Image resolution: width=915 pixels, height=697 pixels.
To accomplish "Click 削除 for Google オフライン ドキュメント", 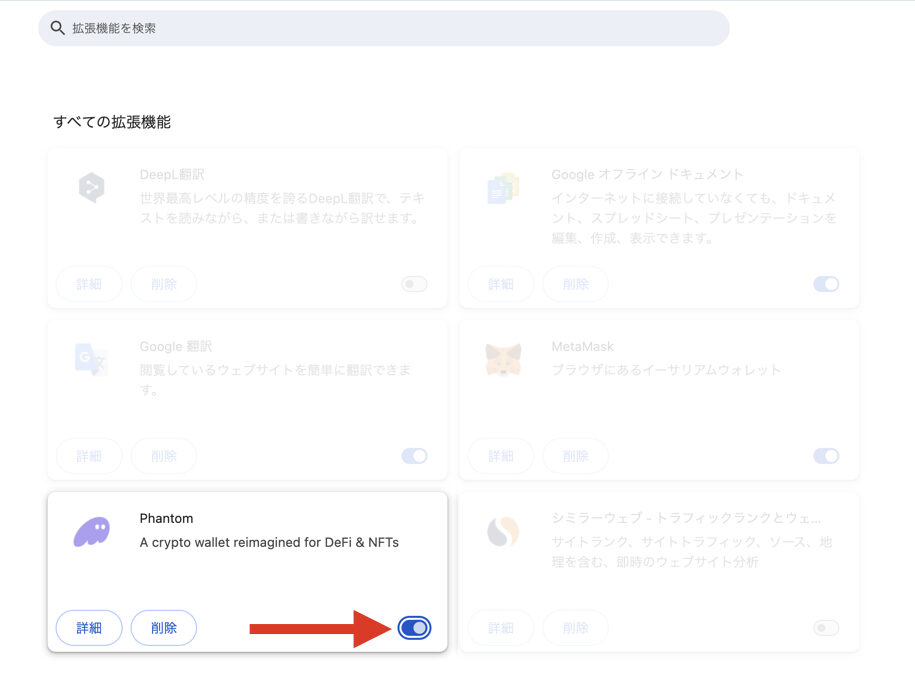I will (575, 284).
